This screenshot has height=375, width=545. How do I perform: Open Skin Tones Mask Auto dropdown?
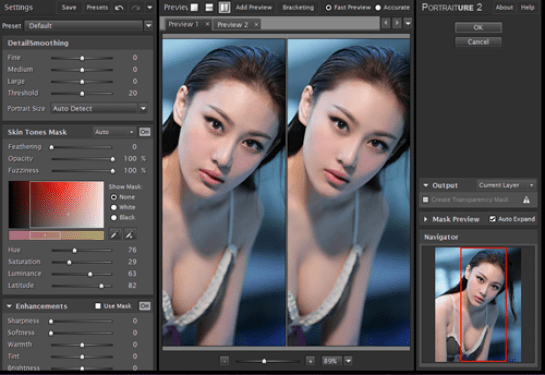(114, 132)
